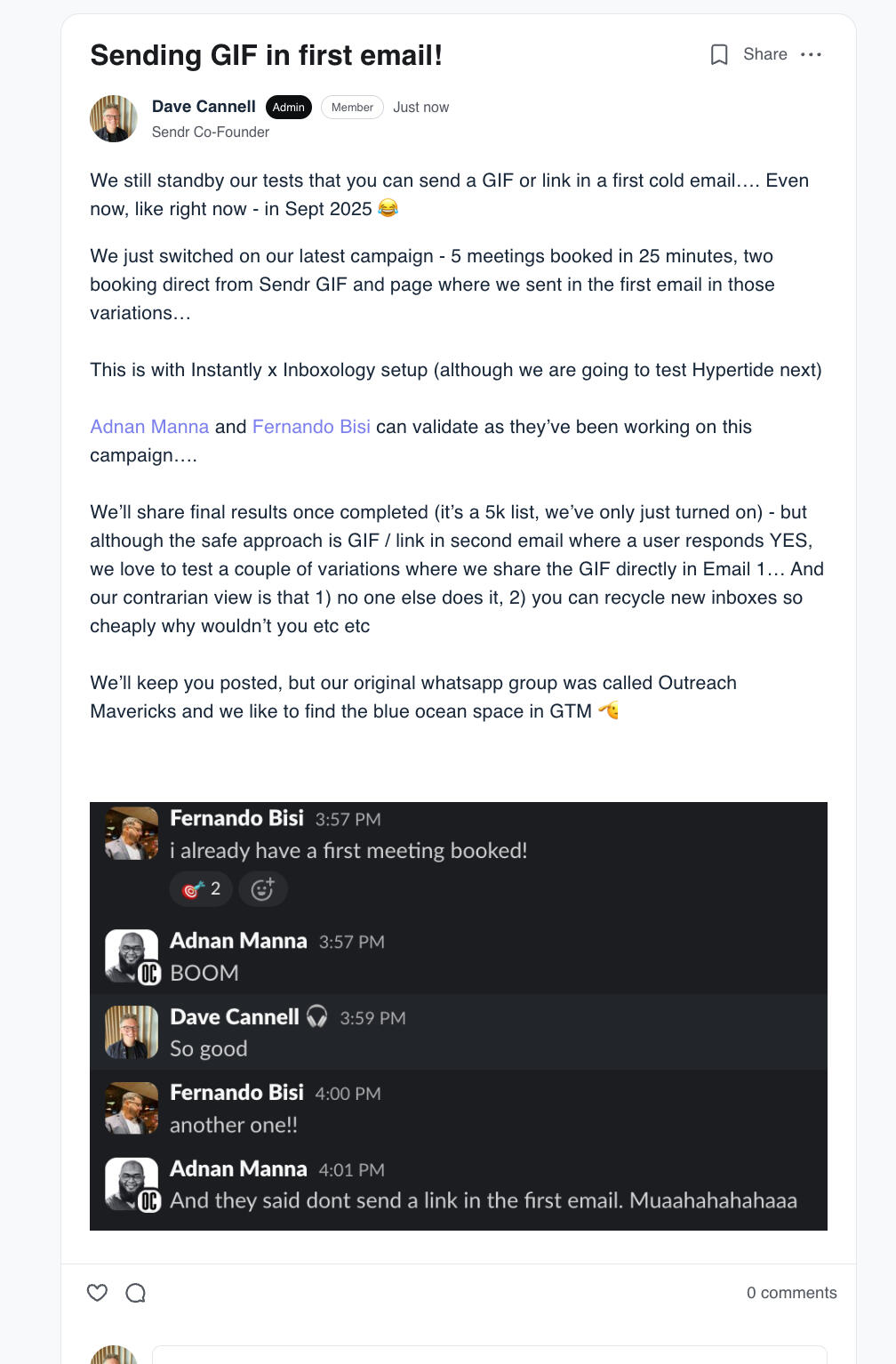896x1364 pixels.
Task: Click the headphones icon beside Dave Cannell
Action: pos(316,1016)
